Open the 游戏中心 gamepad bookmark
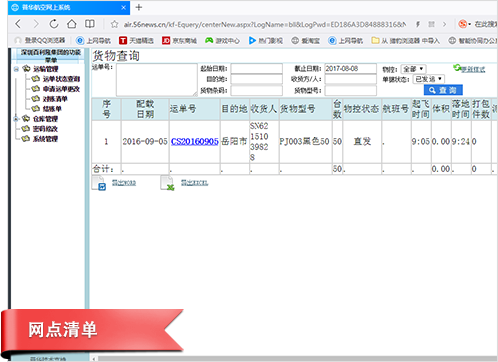 [x=222, y=41]
